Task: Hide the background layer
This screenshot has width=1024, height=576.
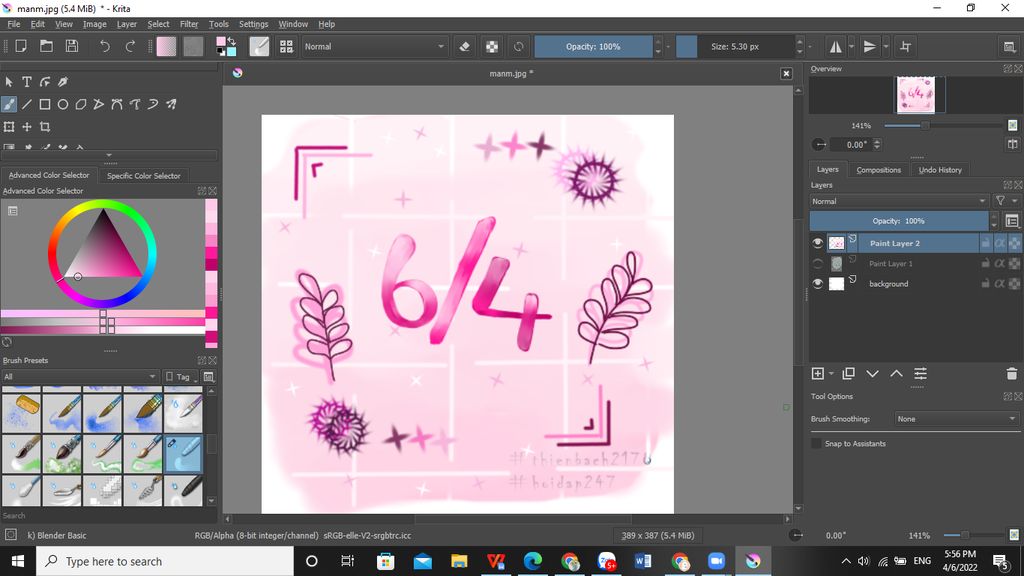Action: tap(818, 283)
